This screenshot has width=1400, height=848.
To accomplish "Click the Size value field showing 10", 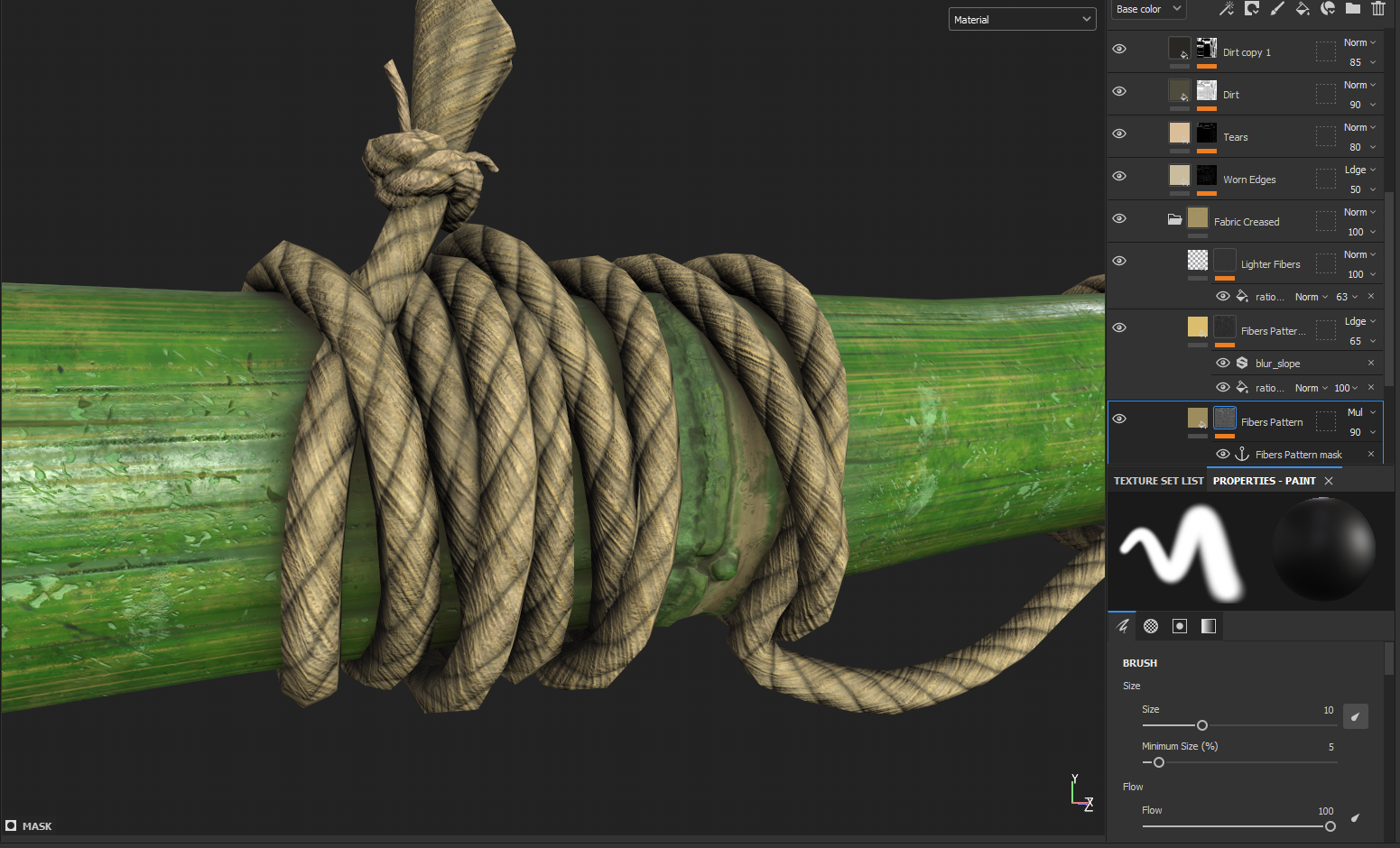I will click(1328, 710).
